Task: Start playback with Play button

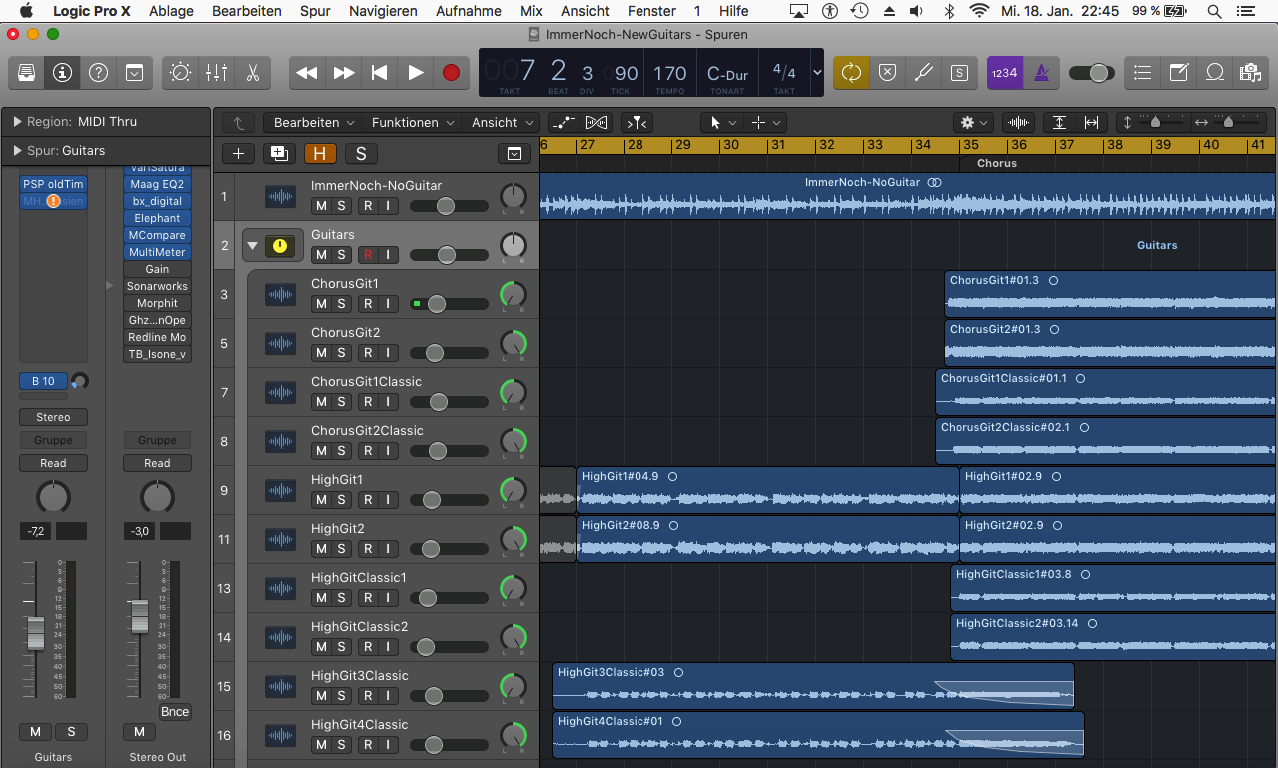Action: [x=415, y=73]
